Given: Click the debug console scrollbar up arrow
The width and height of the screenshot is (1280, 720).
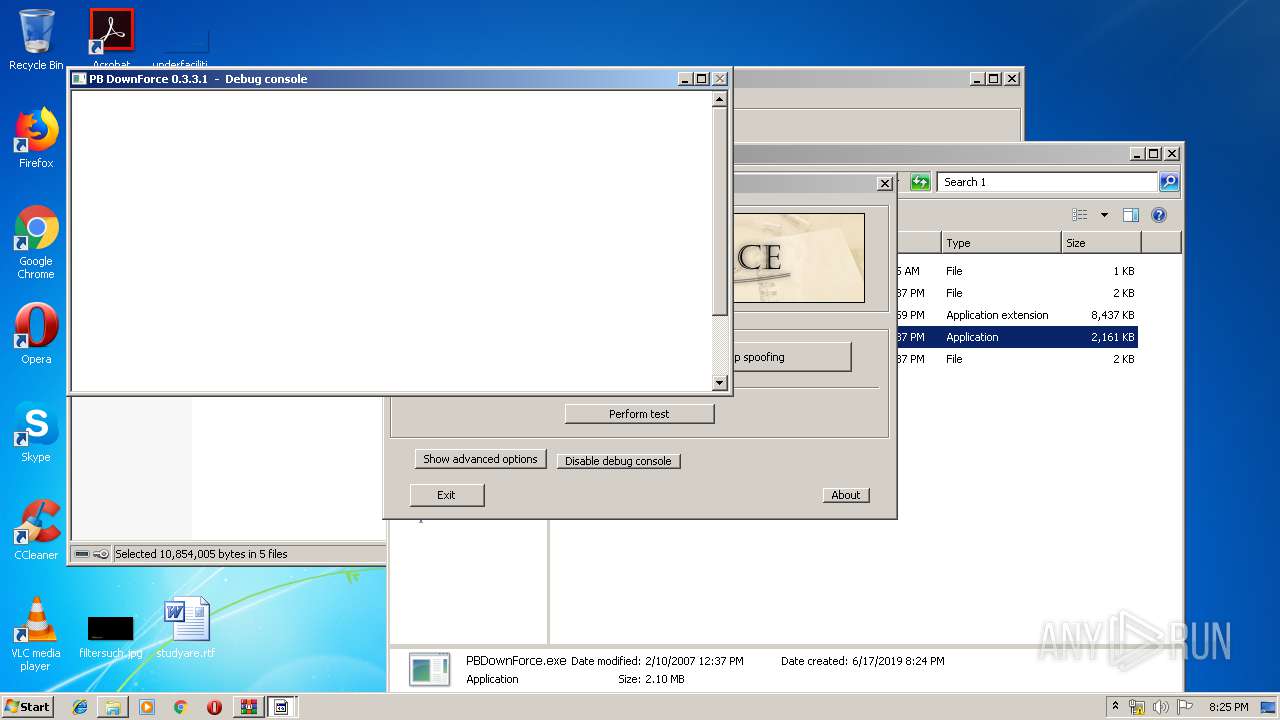Looking at the screenshot, I should (719, 99).
